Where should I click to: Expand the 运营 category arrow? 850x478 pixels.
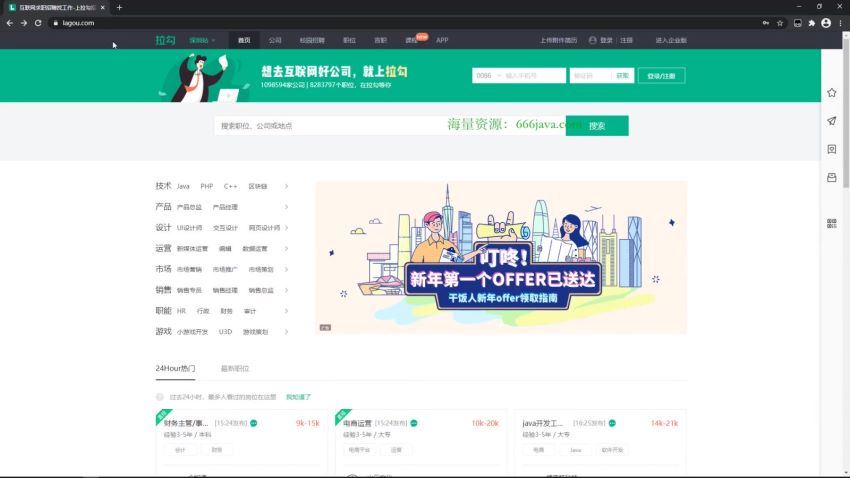(x=286, y=249)
